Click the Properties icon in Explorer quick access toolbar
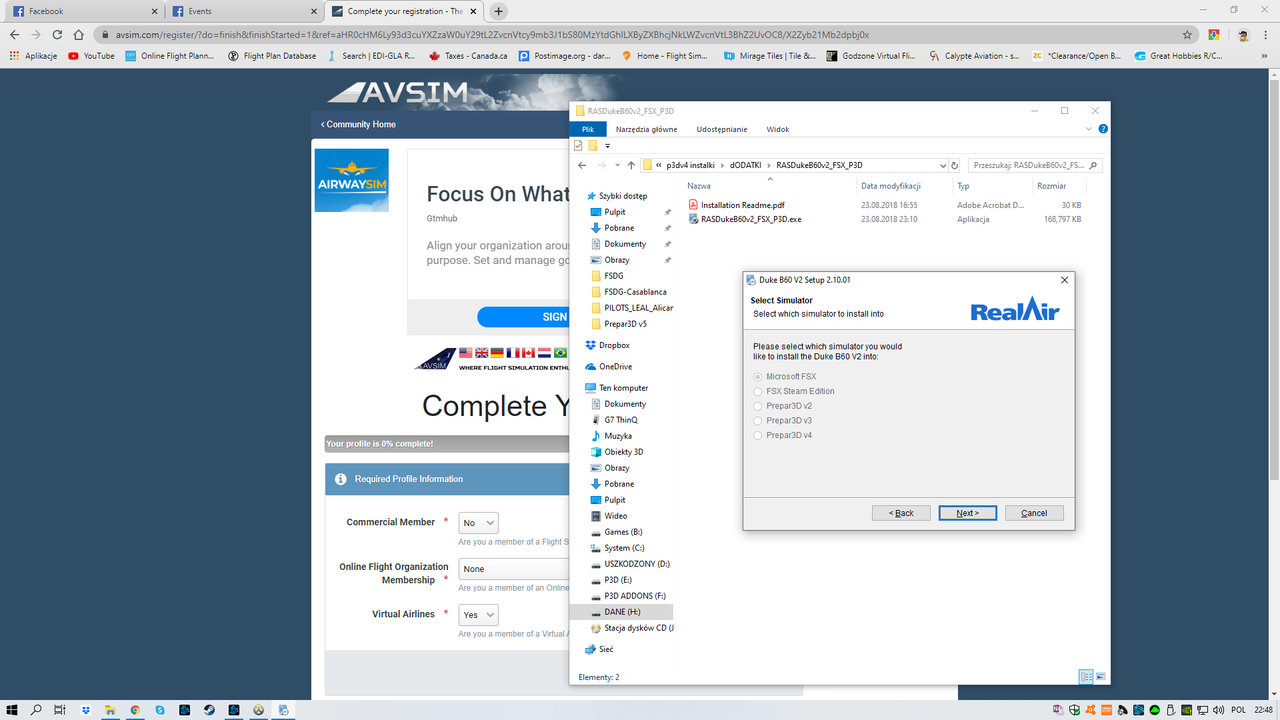 (578, 146)
